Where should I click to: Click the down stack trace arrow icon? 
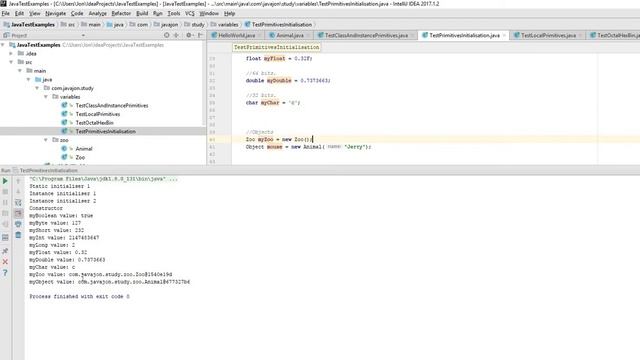tap(18, 191)
